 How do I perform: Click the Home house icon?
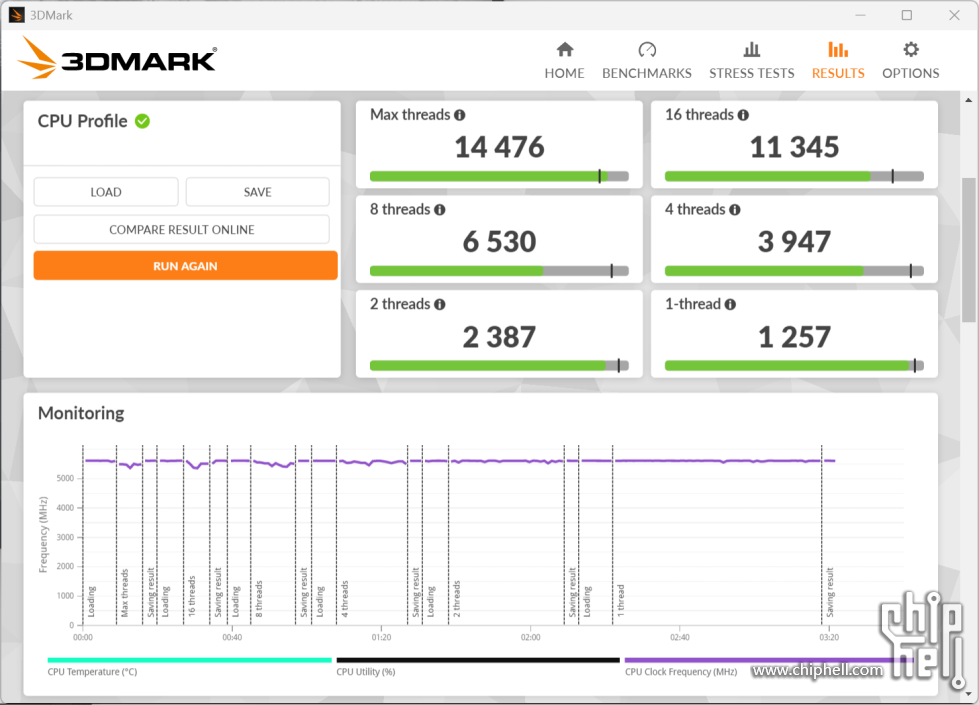(x=564, y=49)
